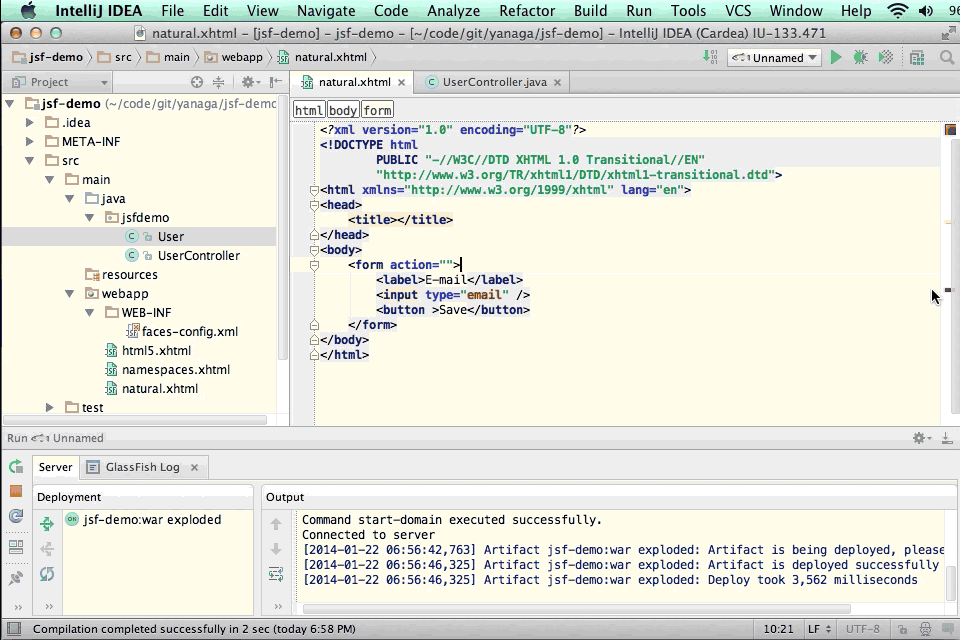The width and height of the screenshot is (960, 640).
Task: Click the body breadcrumb in editor
Action: [342, 110]
